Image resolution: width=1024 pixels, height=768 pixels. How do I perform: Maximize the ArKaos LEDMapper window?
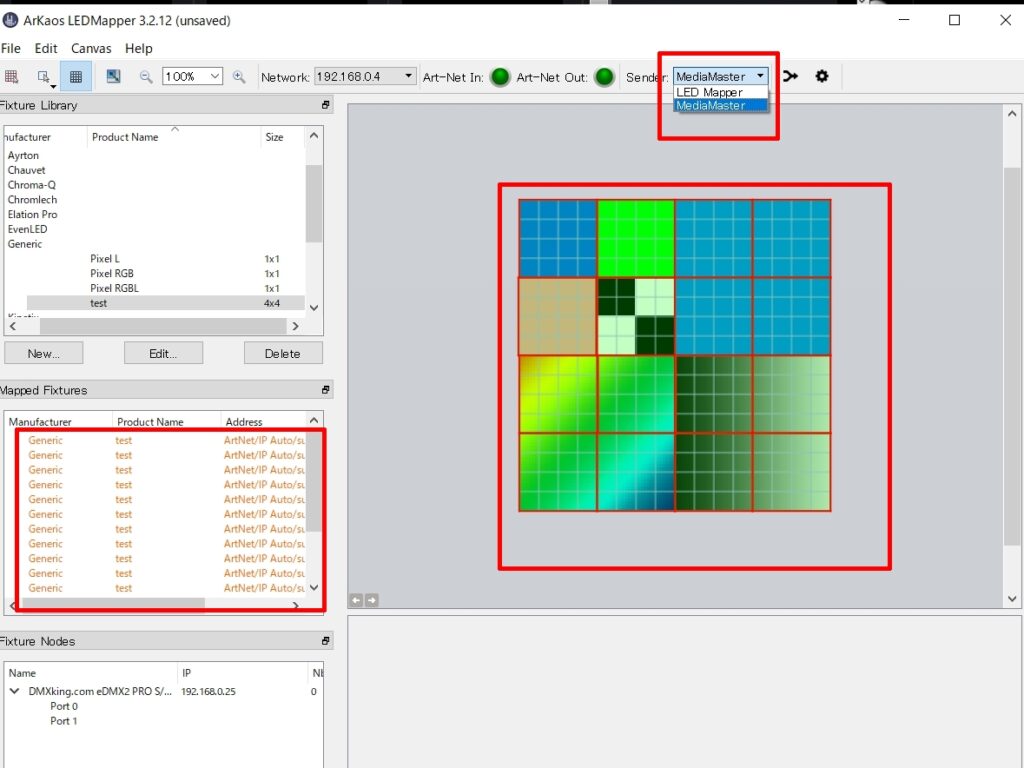click(x=954, y=20)
